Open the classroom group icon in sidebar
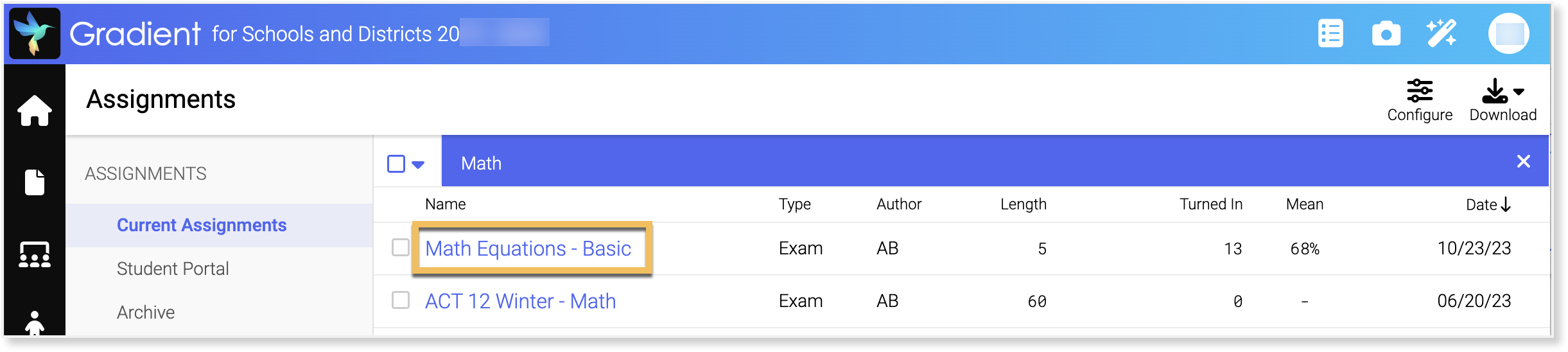Image resolution: width=1568 pixels, height=352 pixels. click(35, 255)
